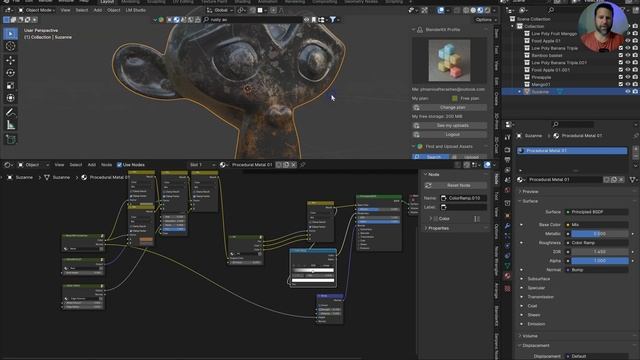Image resolution: width=640 pixels, height=360 pixels.
Task: Open the Global transform orientation dropdown
Action: tap(220, 10)
